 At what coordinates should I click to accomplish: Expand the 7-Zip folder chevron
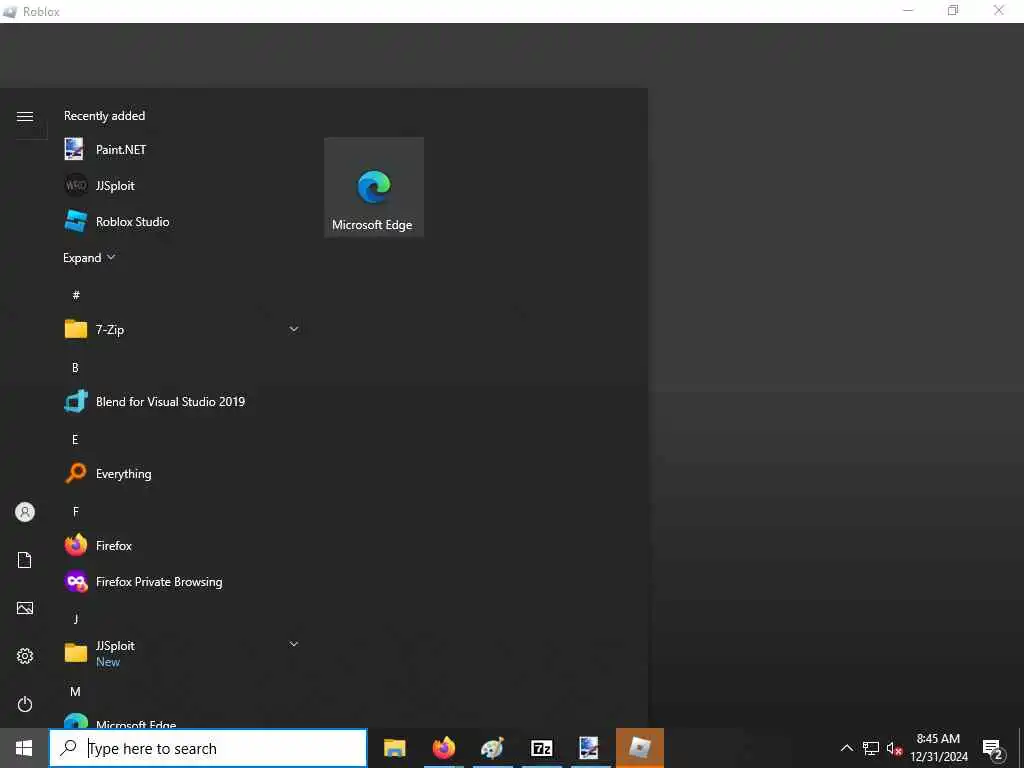click(294, 329)
